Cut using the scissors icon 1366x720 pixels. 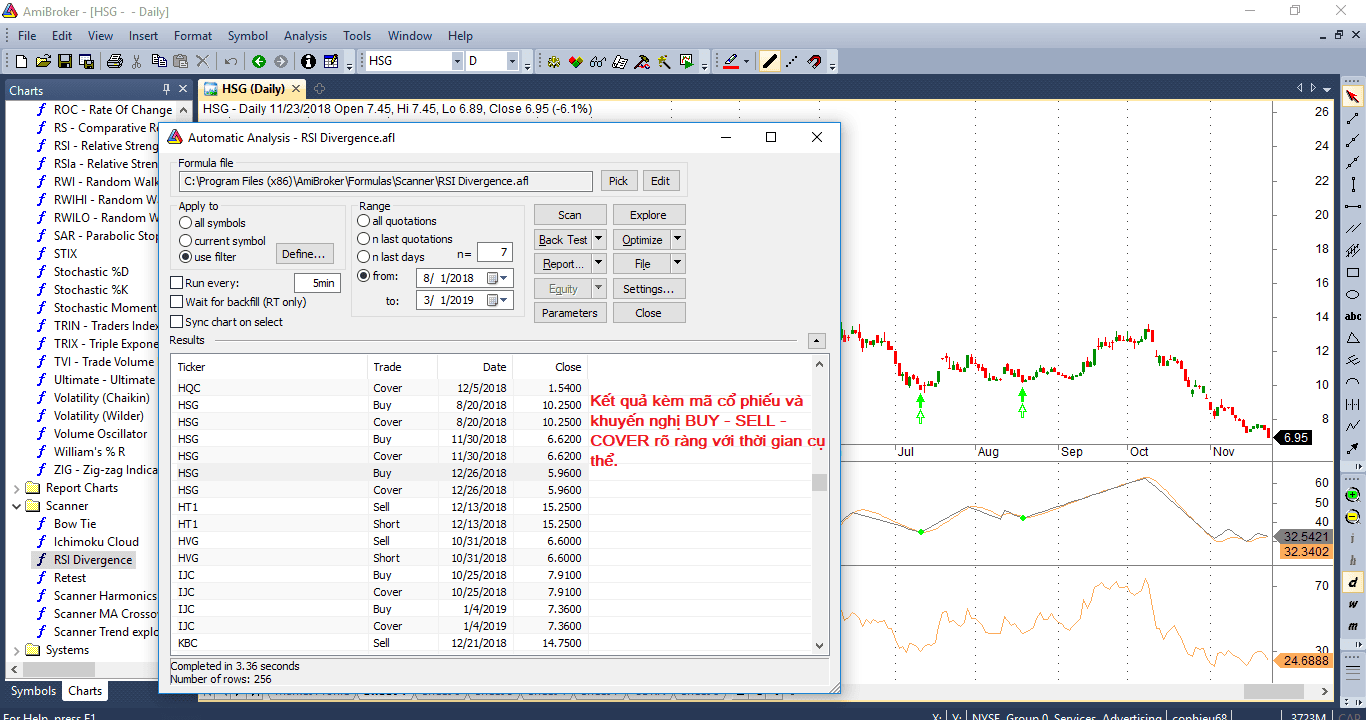point(136,62)
